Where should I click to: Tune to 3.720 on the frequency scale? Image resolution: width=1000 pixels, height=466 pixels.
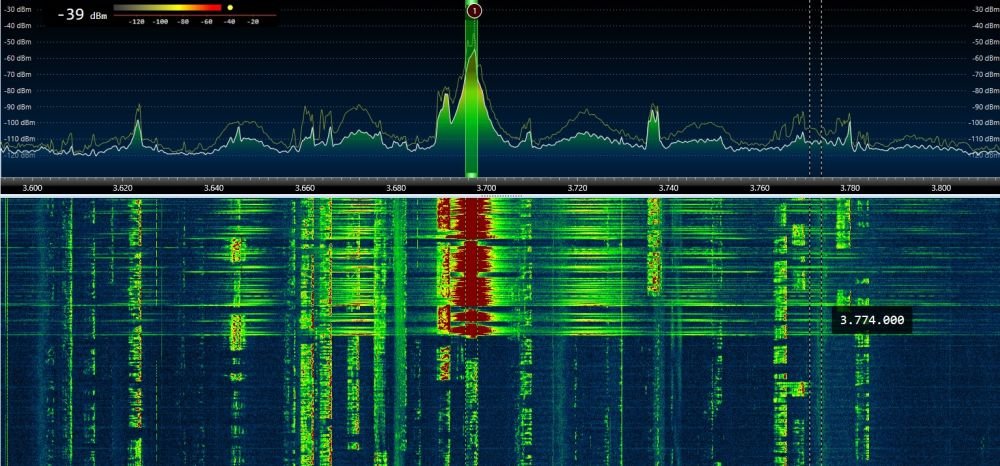578,187
